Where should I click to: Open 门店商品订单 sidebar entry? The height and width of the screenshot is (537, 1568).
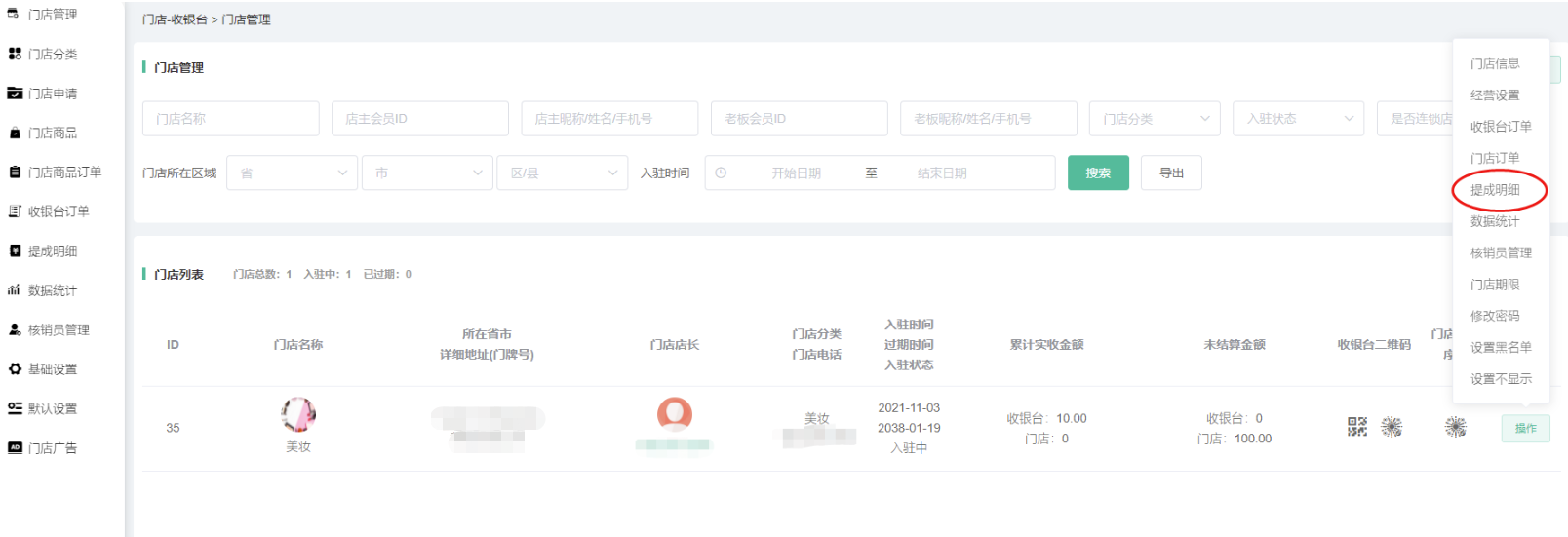coord(63,173)
